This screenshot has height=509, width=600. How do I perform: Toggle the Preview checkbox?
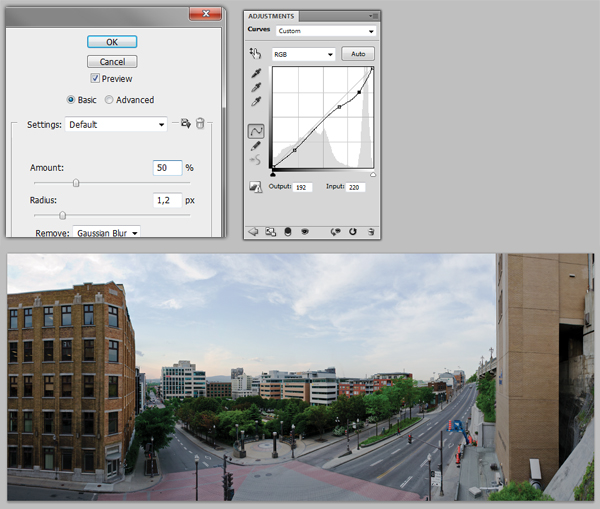click(95, 78)
